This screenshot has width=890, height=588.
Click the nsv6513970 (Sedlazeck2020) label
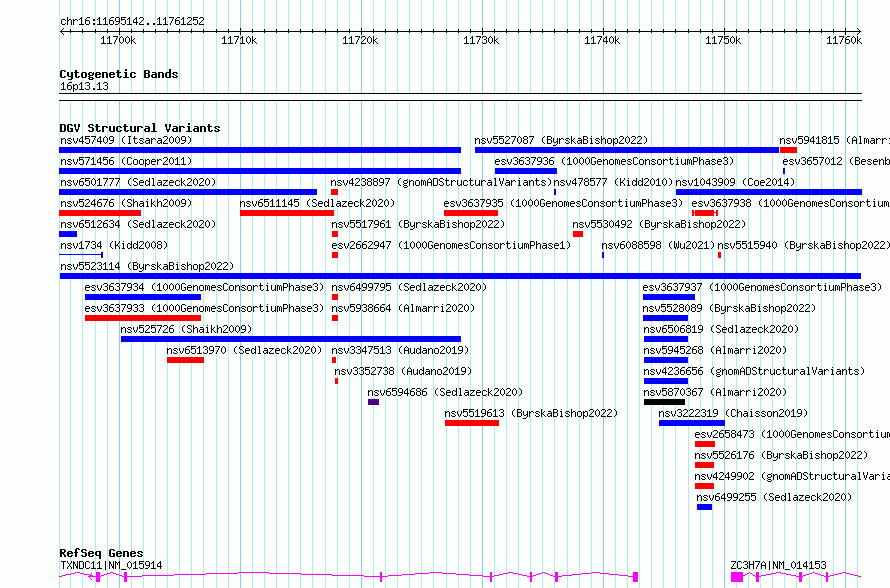244,350
